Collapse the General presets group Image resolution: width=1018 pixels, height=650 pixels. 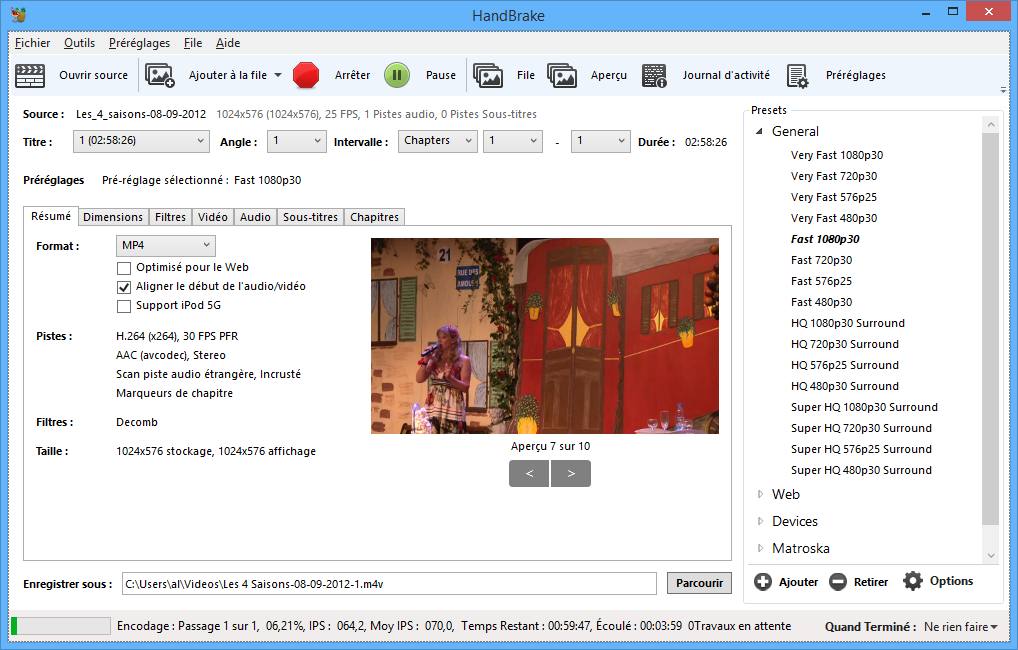click(759, 131)
